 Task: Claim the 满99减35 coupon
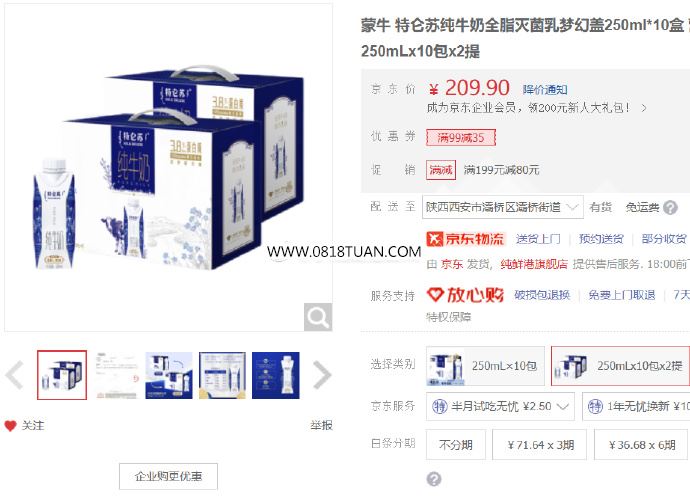pos(461,137)
